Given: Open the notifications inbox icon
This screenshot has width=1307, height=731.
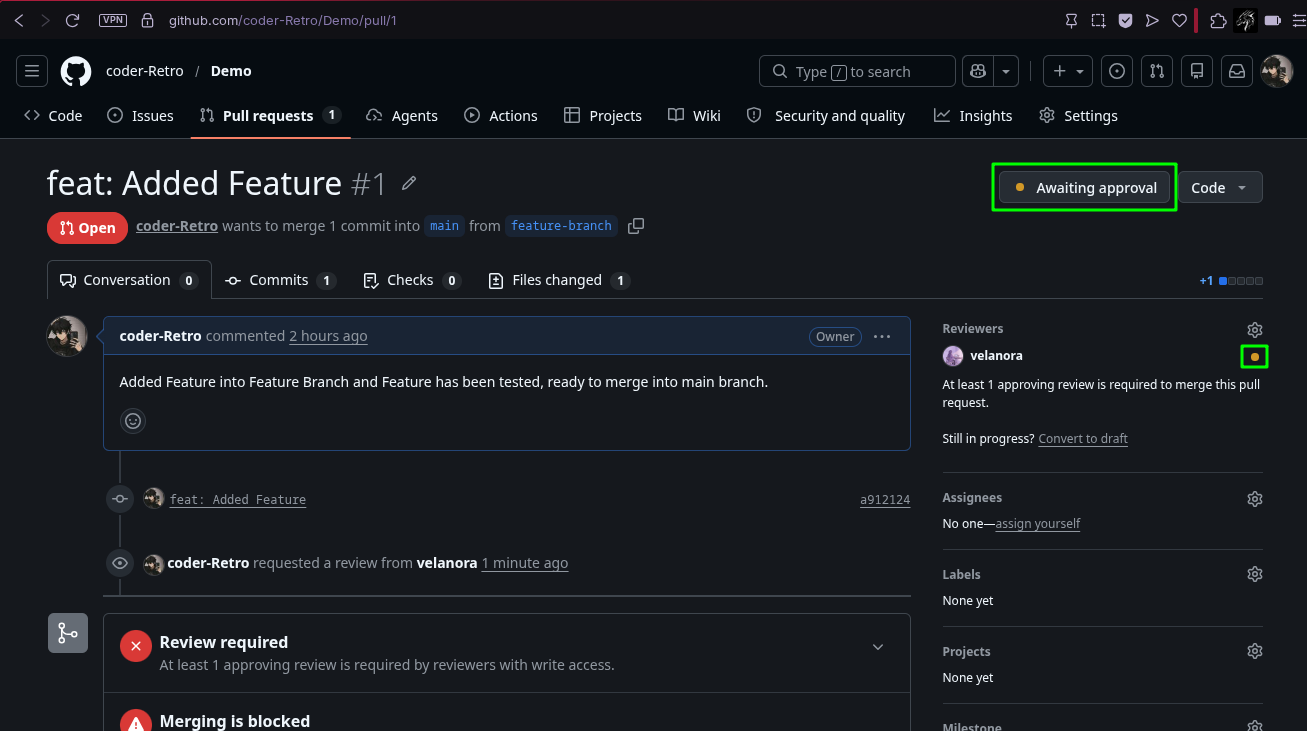Looking at the screenshot, I should (1237, 71).
